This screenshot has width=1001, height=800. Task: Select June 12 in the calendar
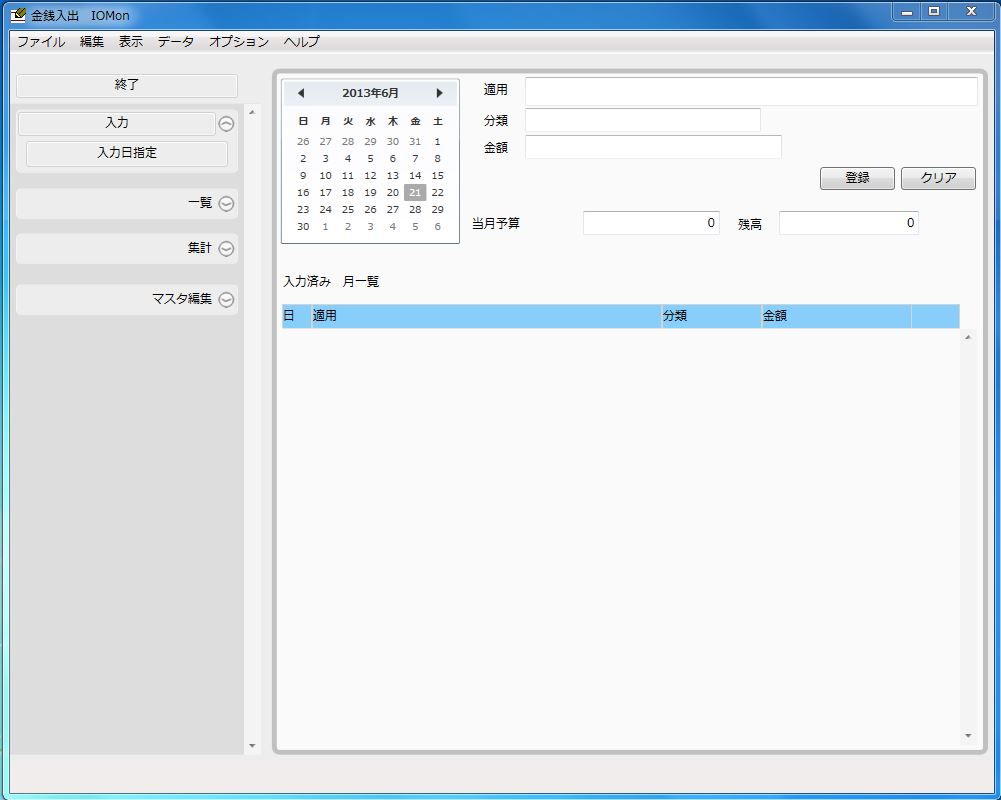(370, 176)
